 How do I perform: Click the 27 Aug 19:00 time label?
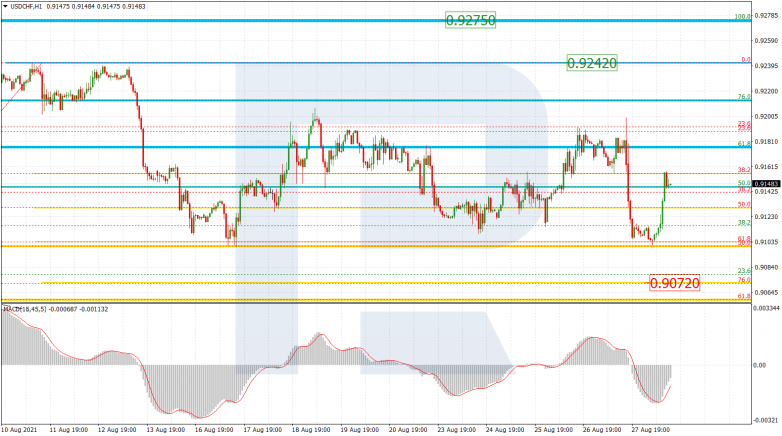click(650, 430)
